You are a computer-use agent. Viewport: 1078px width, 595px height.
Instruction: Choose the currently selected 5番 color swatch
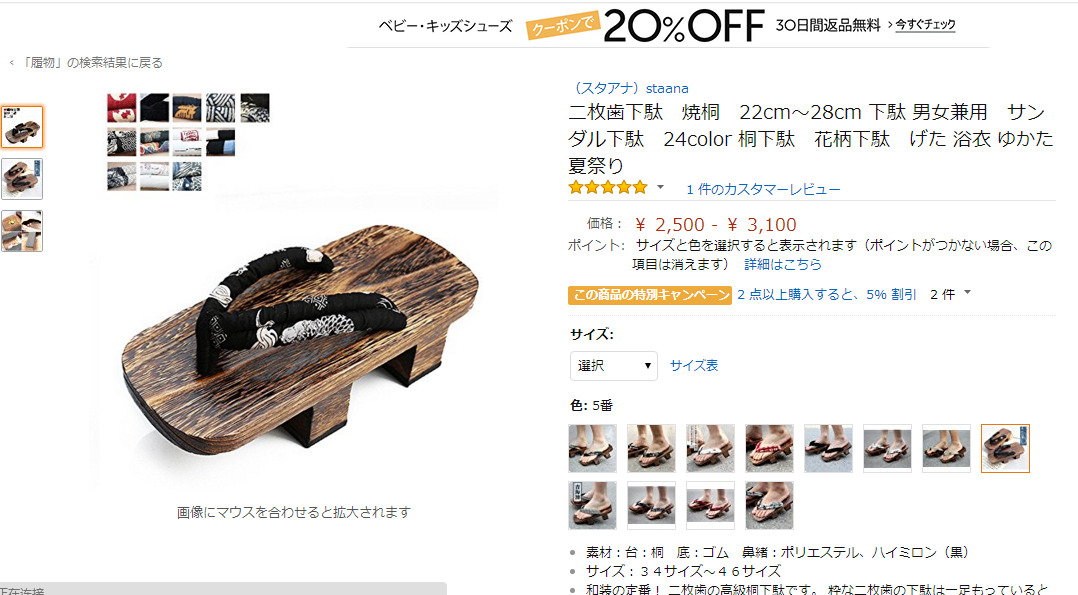(1005, 448)
